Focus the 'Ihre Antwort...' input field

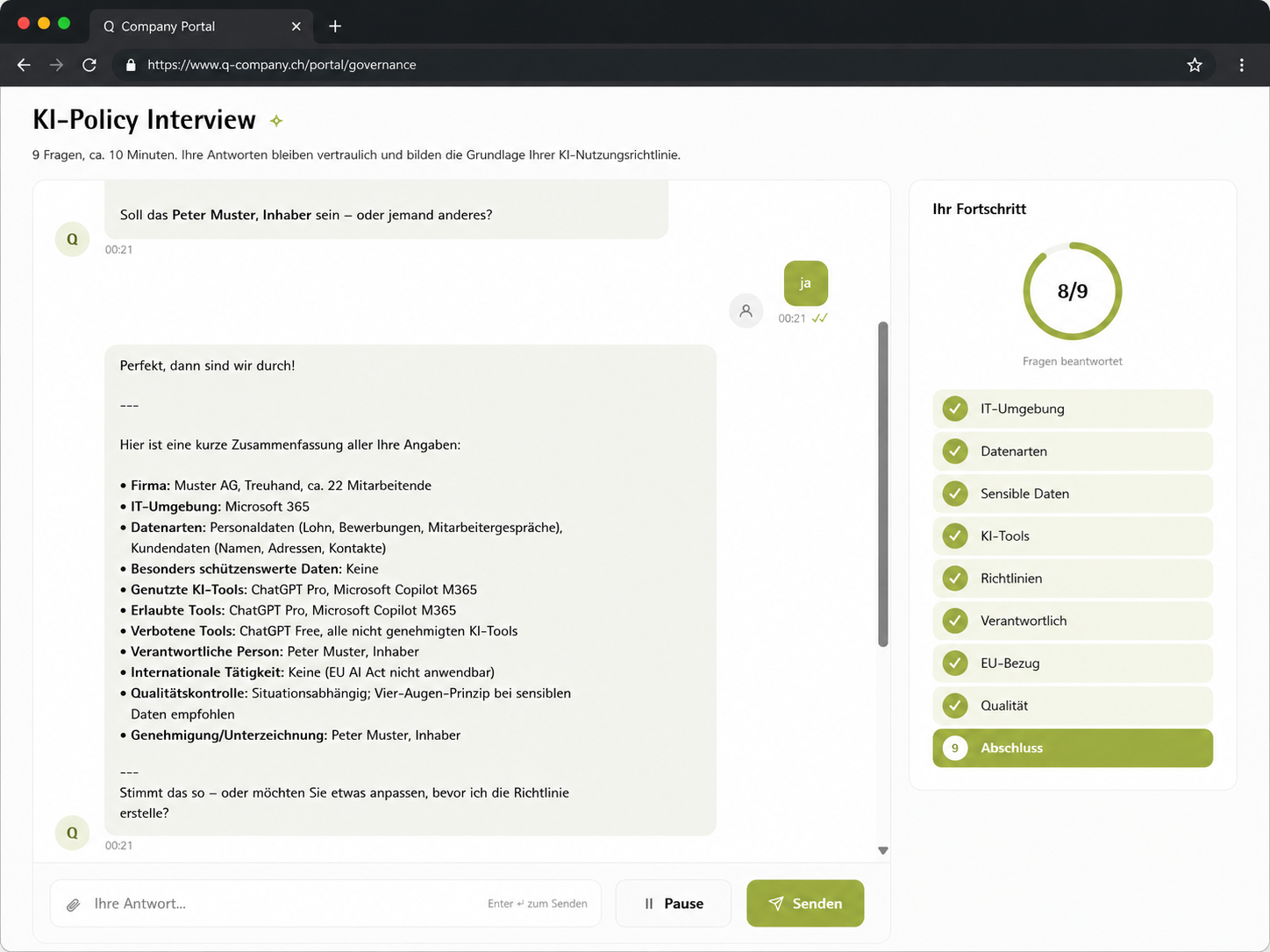pos(325,904)
